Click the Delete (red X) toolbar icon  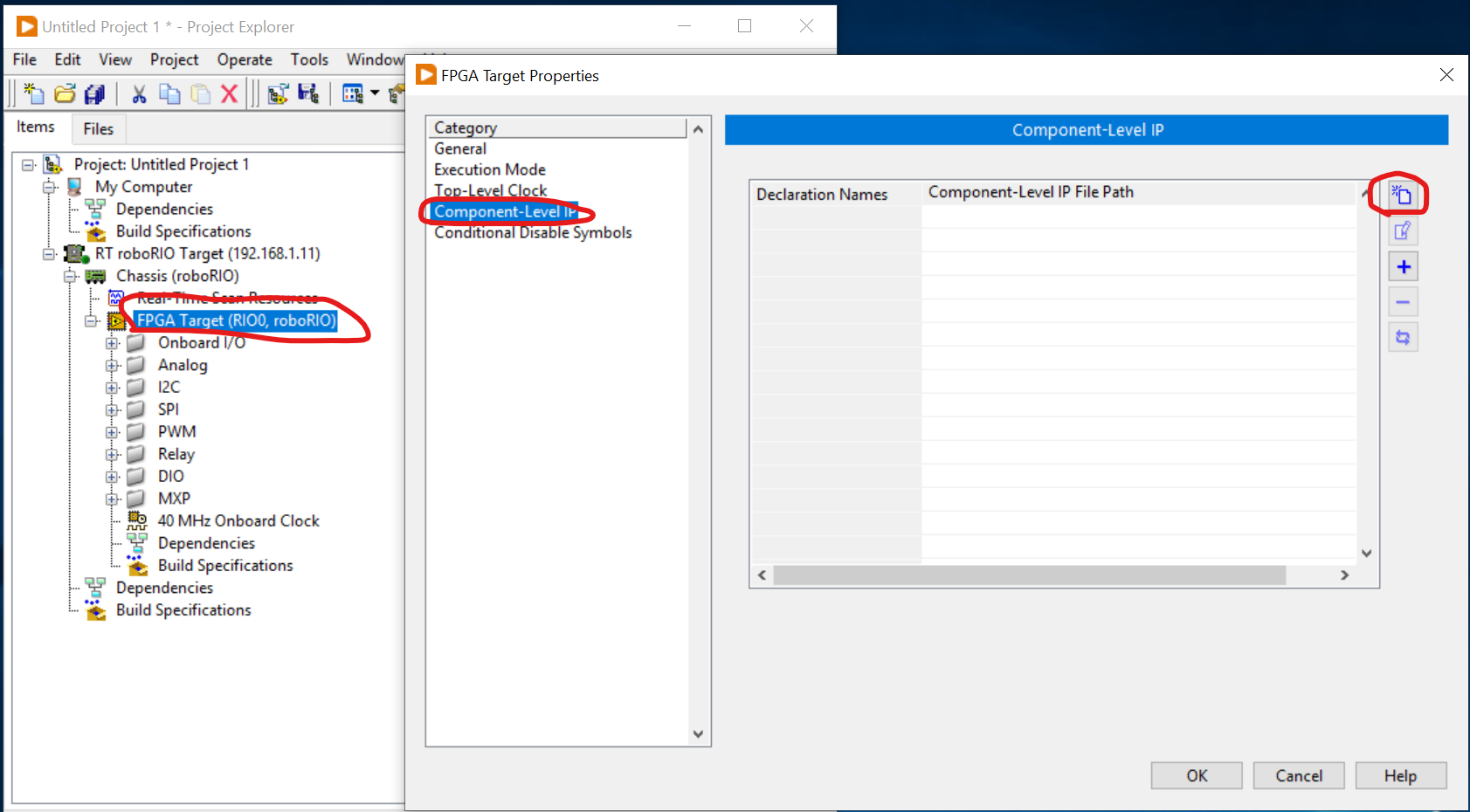(x=229, y=93)
